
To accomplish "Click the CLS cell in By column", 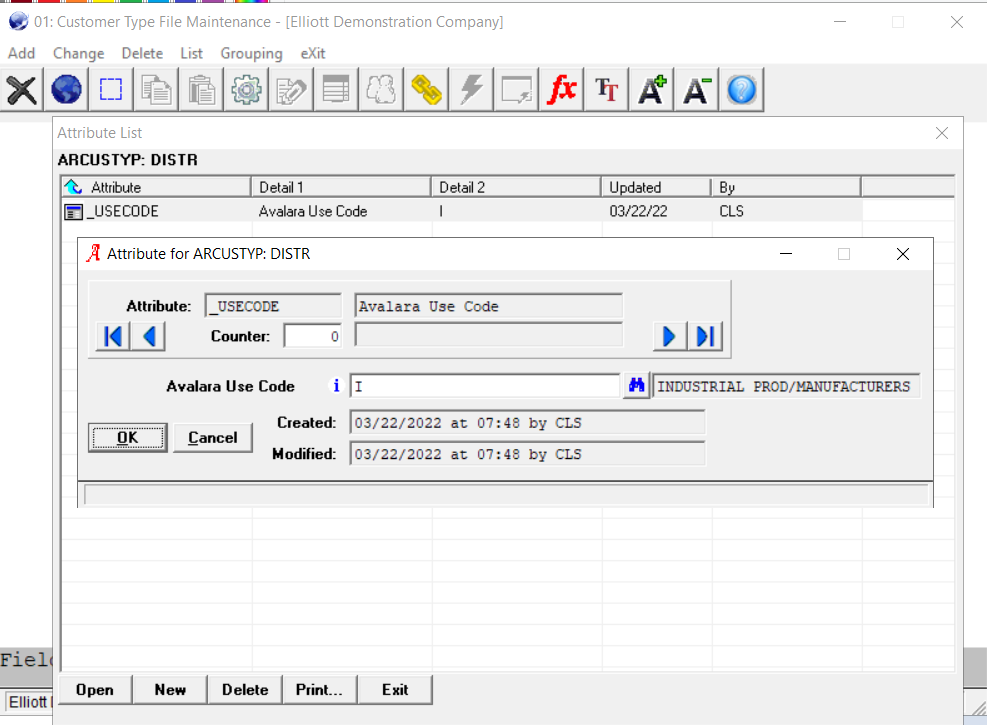I will 731,211.
